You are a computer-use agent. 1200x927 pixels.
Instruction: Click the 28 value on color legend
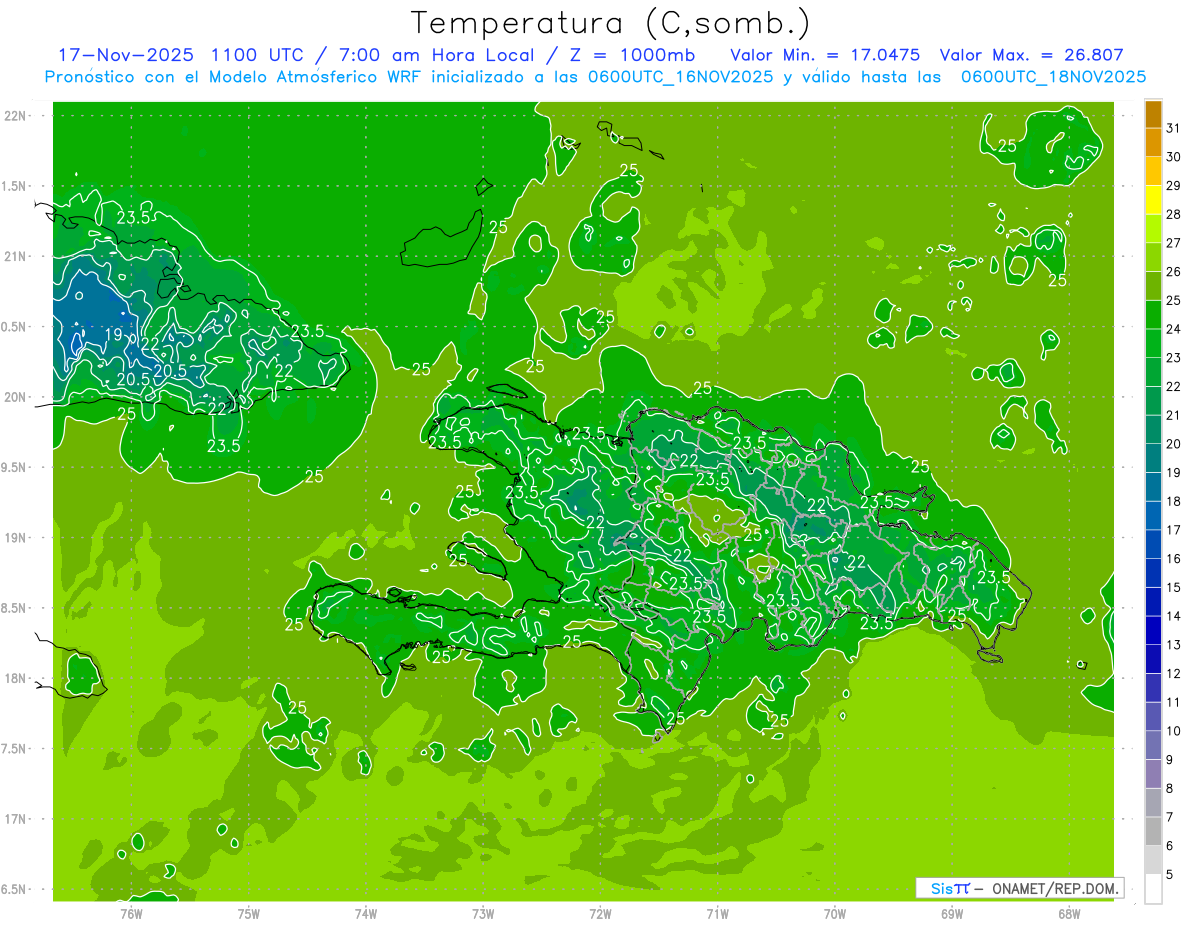1174,214
